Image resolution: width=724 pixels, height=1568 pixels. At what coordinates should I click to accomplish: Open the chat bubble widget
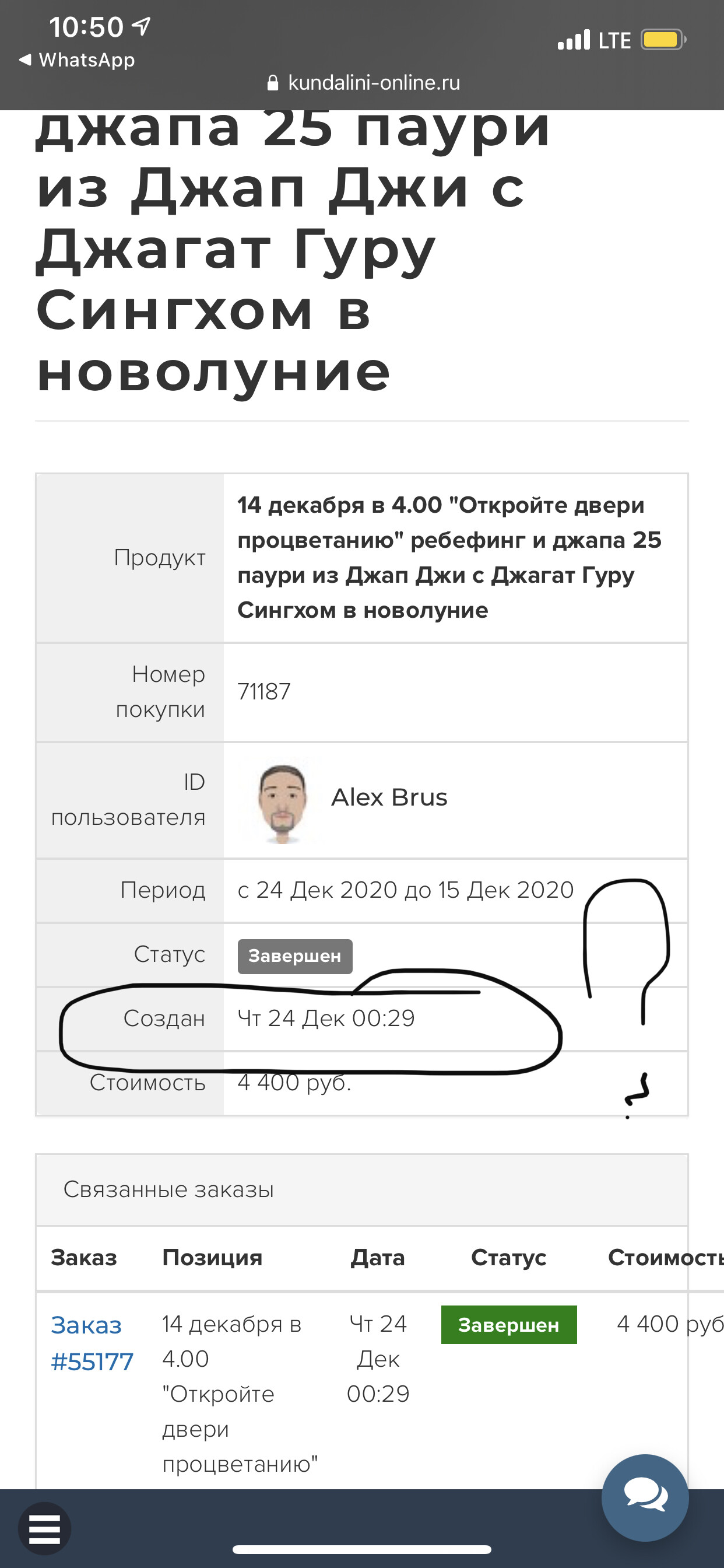tap(645, 1497)
